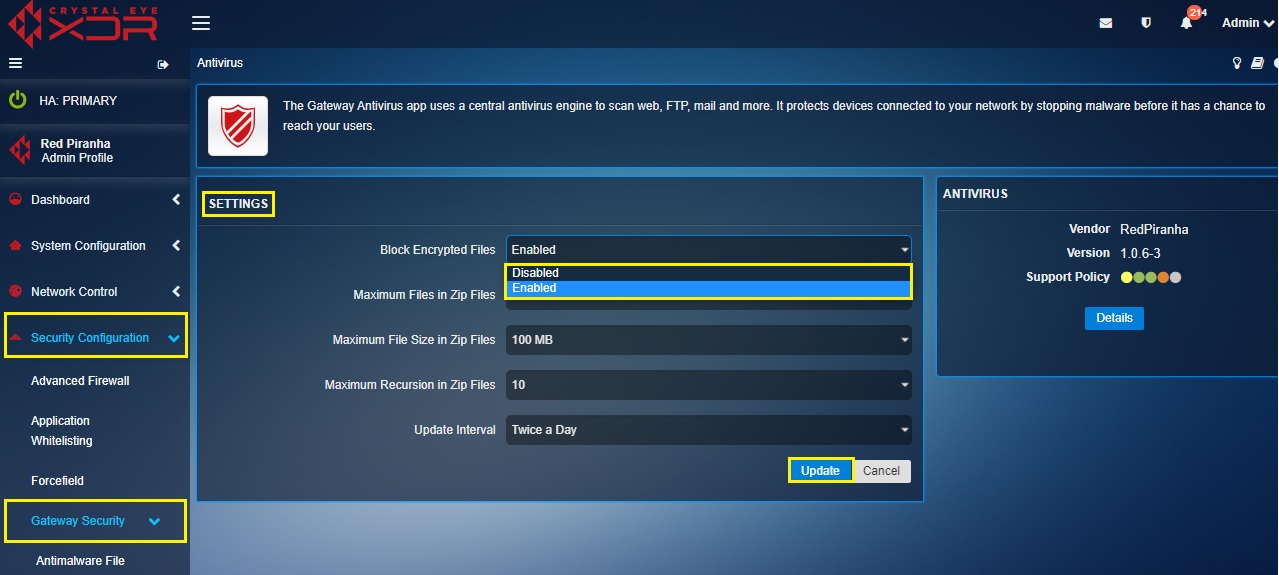The height and width of the screenshot is (575, 1279).
Task: Open the sidebar hamburger menu
Action: coord(15,63)
